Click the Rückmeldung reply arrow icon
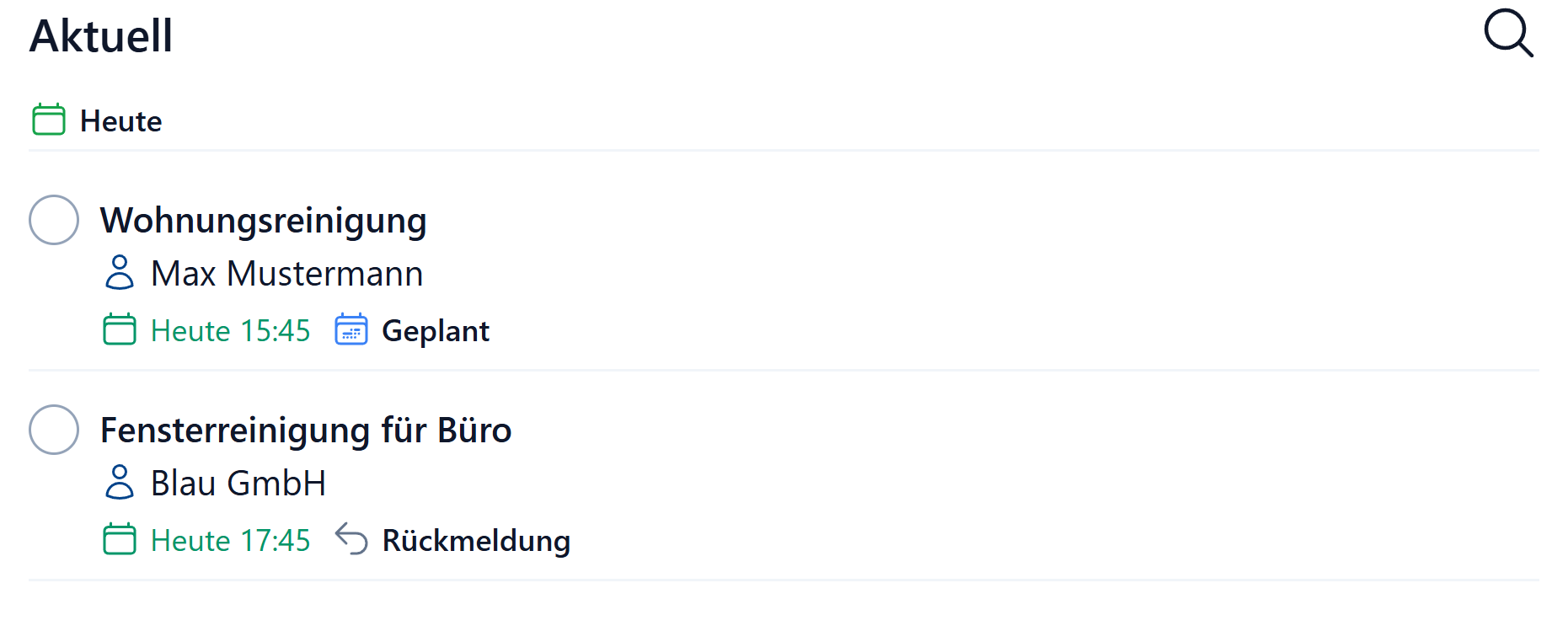The height and width of the screenshot is (631, 1568). pyautogui.click(x=351, y=539)
